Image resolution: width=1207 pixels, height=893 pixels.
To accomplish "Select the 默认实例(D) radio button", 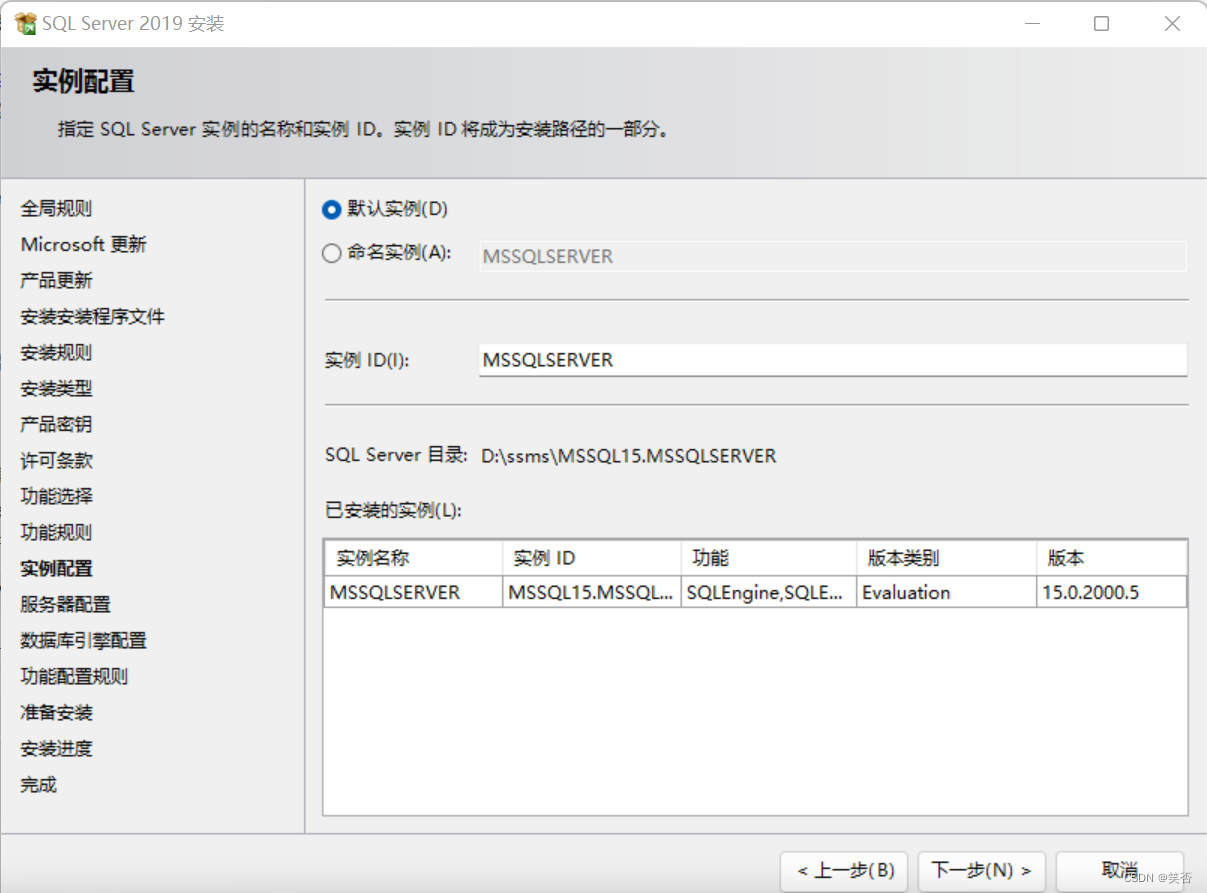I will coord(332,210).
